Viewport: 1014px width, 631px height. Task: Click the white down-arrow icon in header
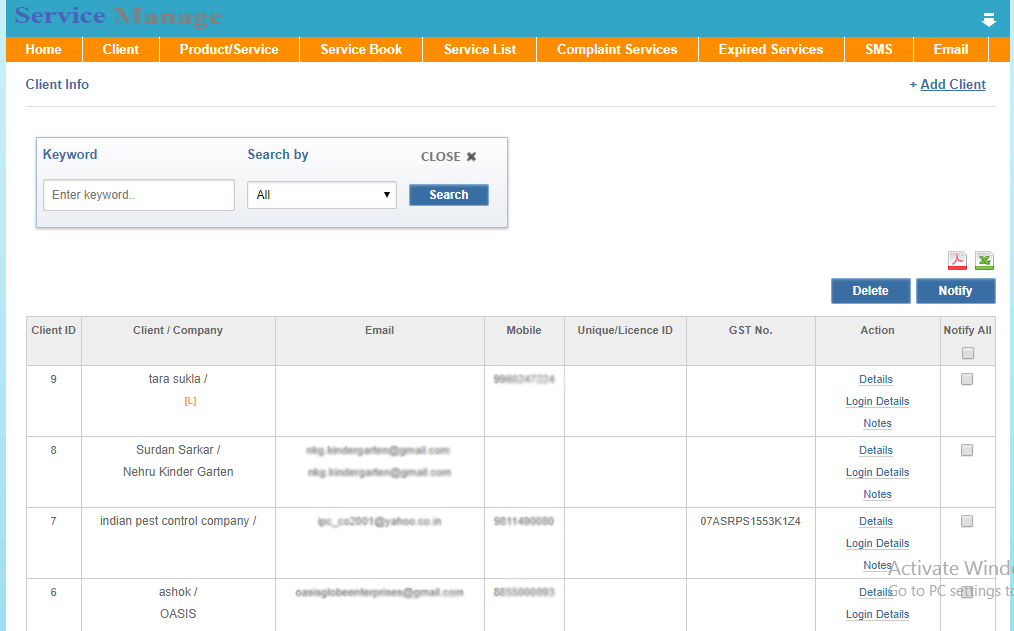point(988,19)
